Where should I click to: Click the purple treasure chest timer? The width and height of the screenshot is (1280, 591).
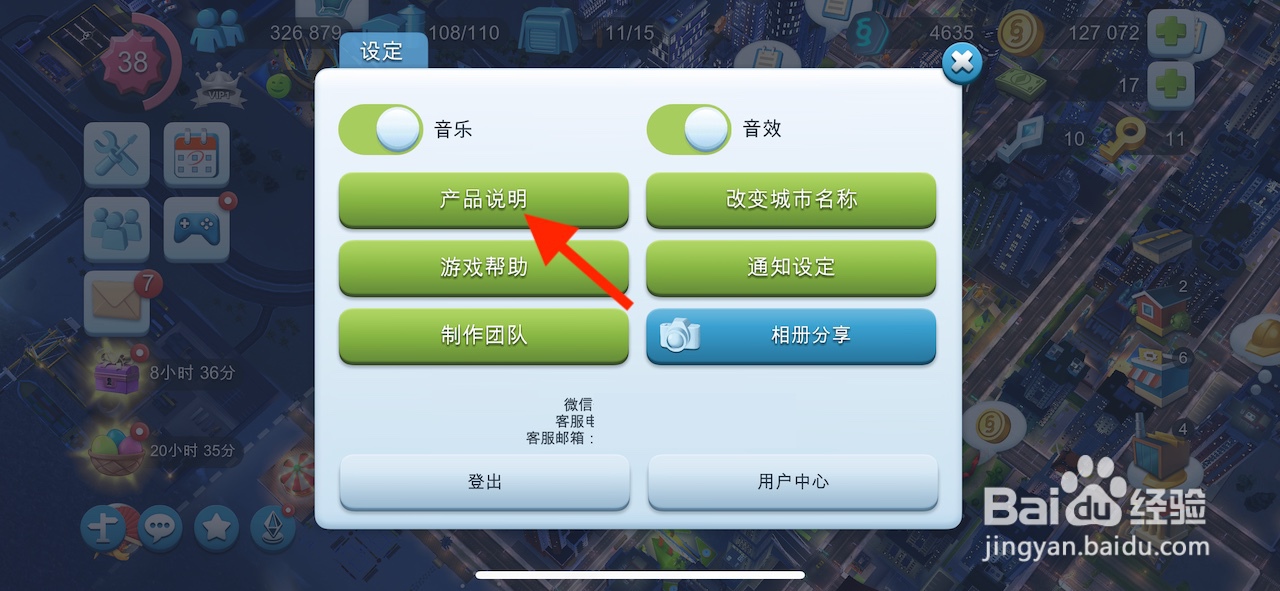click(118, 374)
